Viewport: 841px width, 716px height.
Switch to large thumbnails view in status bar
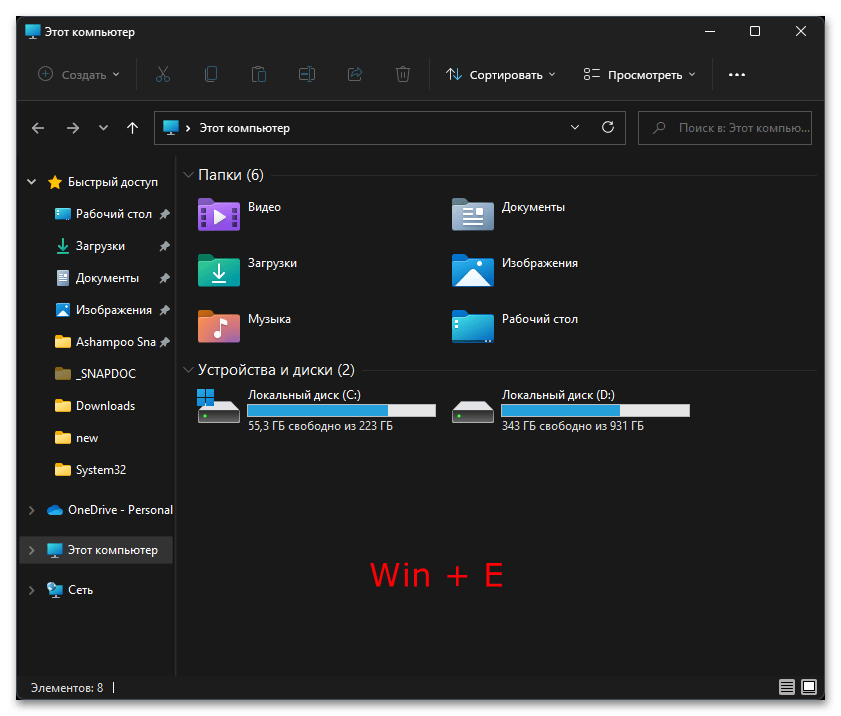808,687
